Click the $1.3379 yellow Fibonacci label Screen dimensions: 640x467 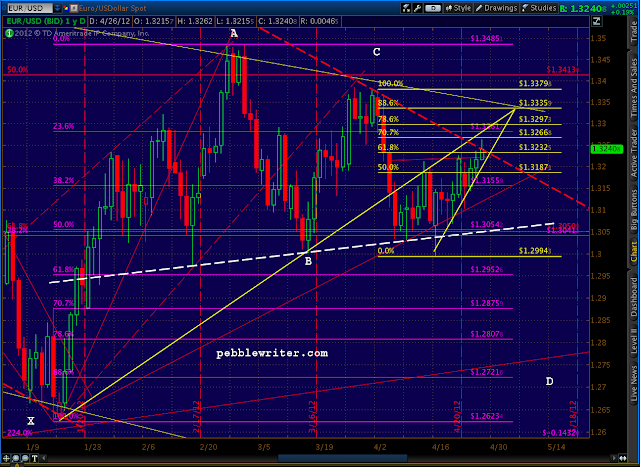(535, 83)
